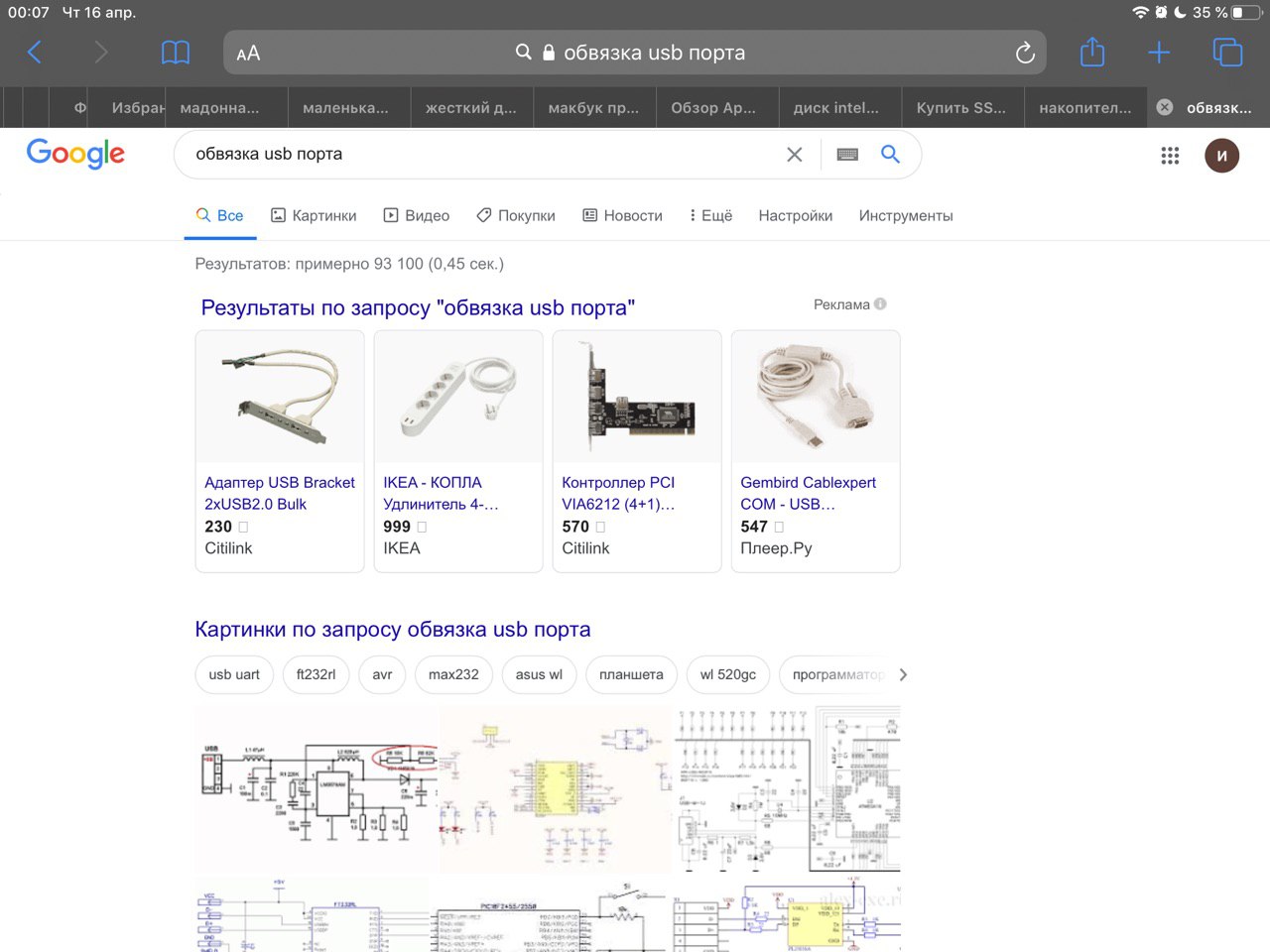This screenshot has width=1270, height=952.
Task: Switch to Видео results tab
Action: (417, 215)
